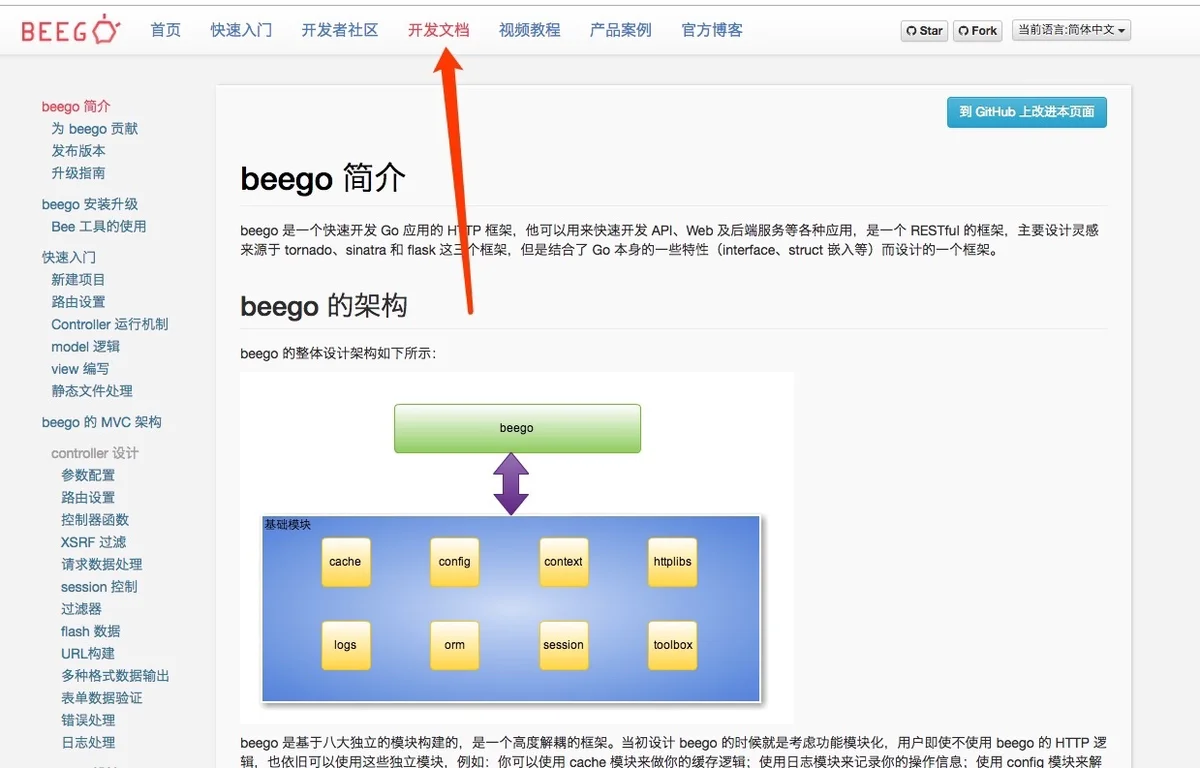The height and width of the screenshot is (768, 1200).
Task: Open 请求数据处理 sidebar link
Action: (102, 564)
